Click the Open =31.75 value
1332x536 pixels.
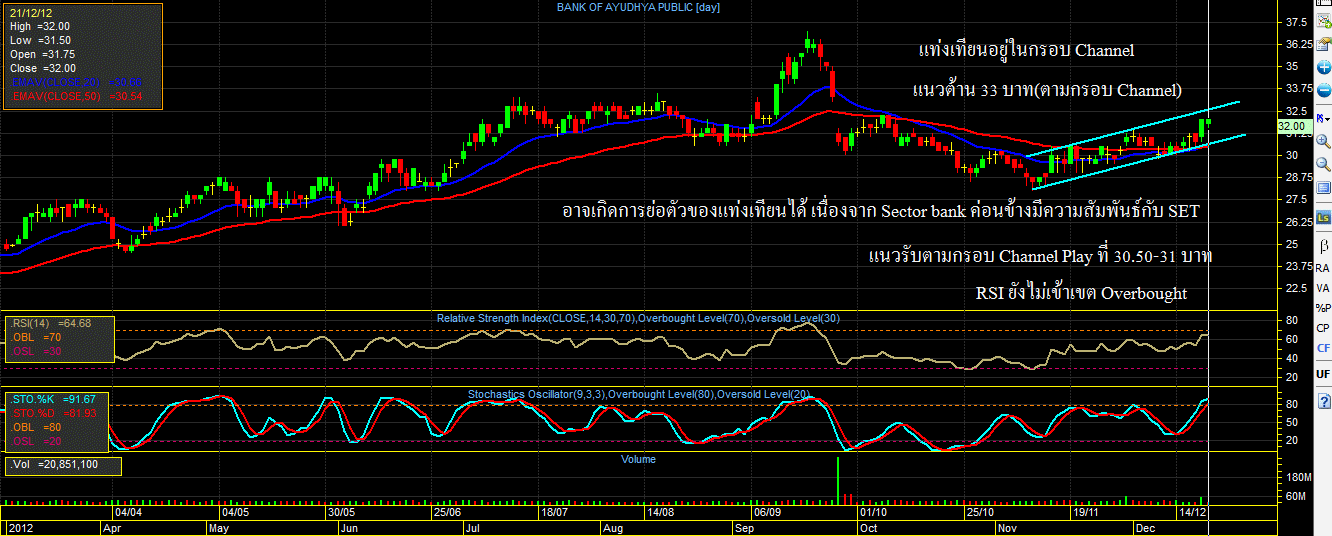pos(40,54)
